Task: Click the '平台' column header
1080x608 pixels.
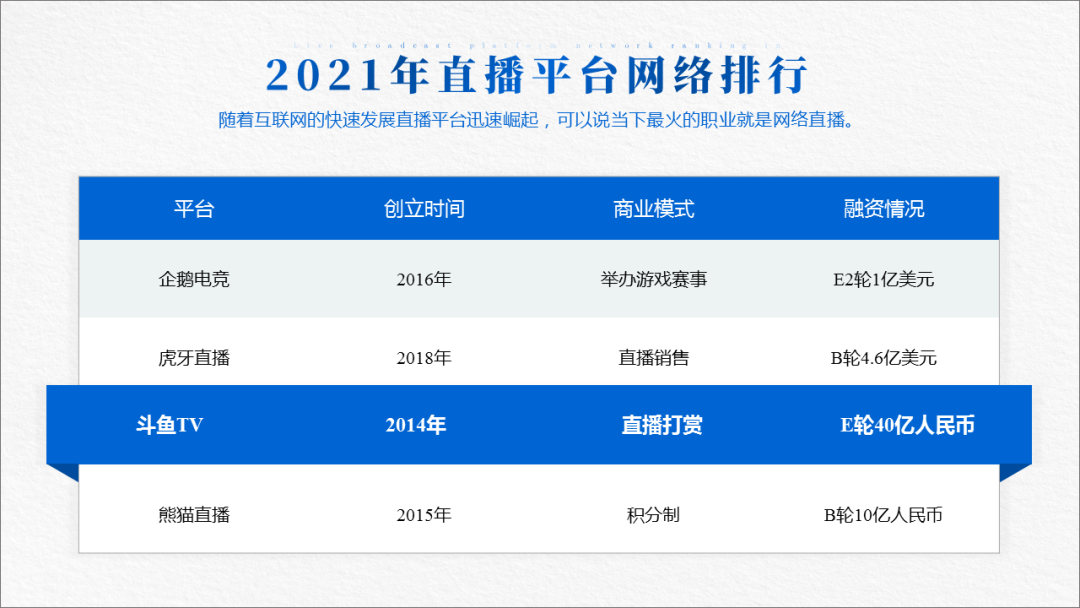Action: tap(194, 209)
